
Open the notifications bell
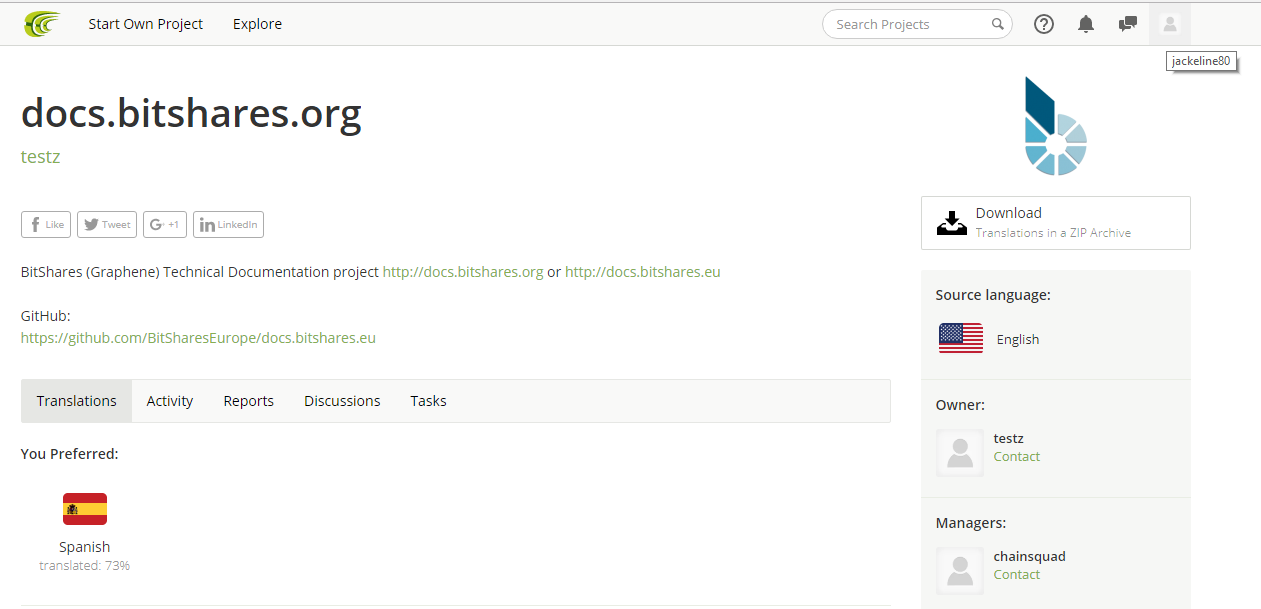click(x=1086, y=24)
